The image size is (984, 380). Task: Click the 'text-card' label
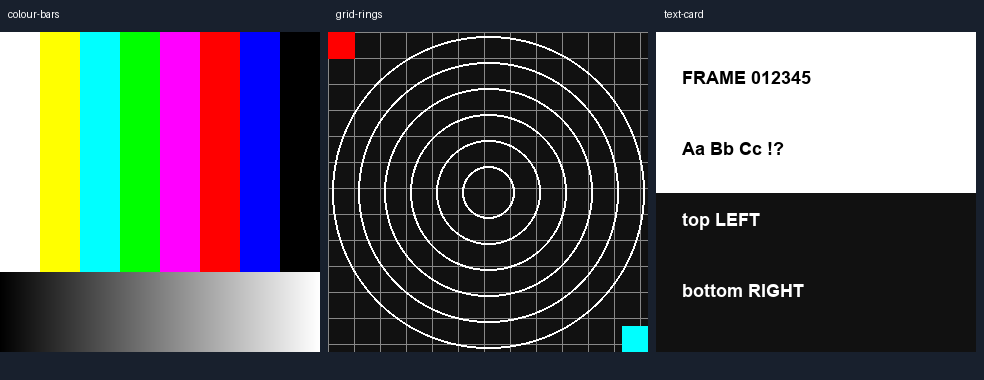click(x=683, y=14)
